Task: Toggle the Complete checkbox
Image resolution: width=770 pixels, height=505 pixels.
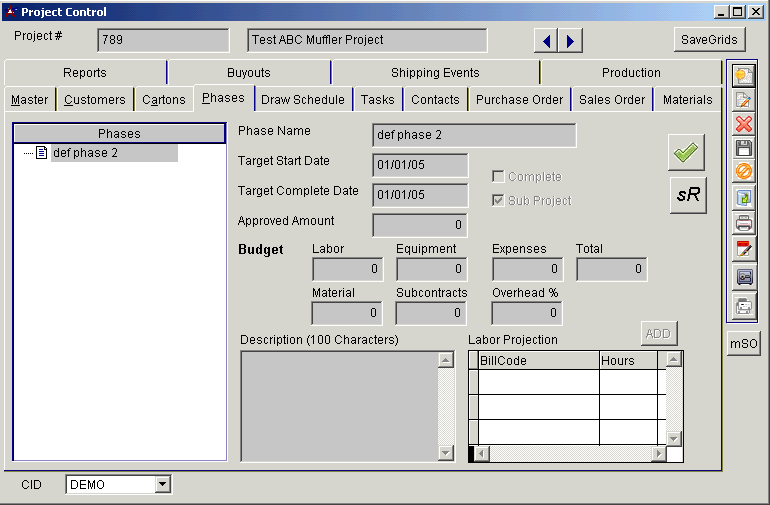Action: pos(498,177)
